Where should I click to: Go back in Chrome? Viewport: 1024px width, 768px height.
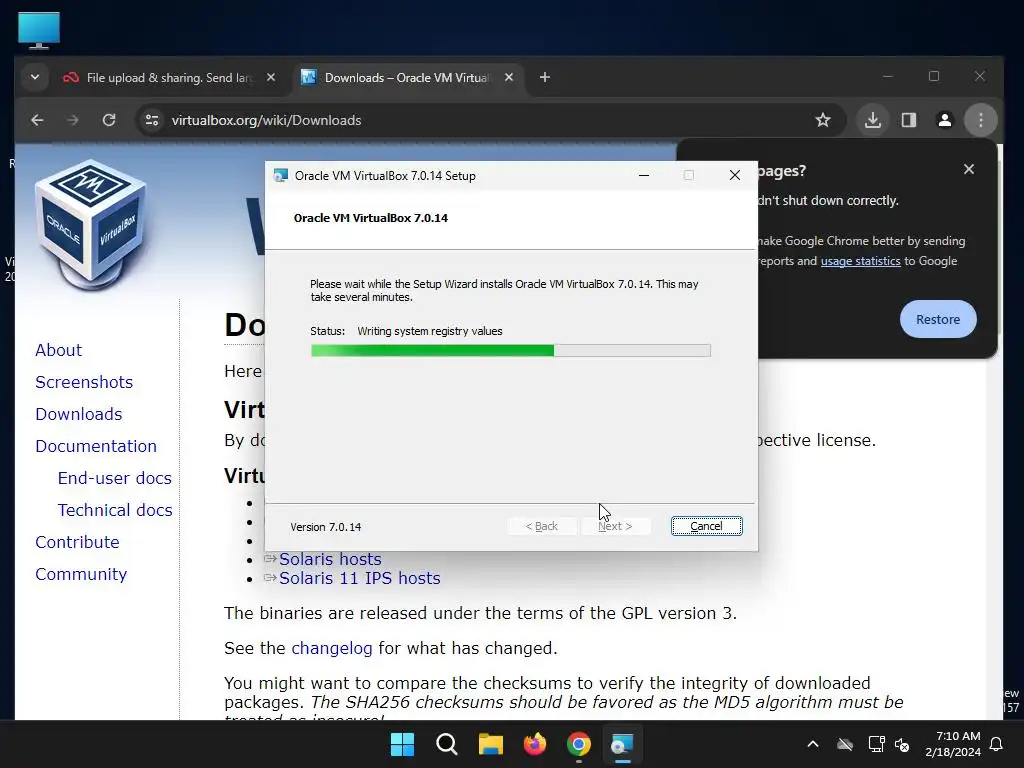tap(37, 120)
